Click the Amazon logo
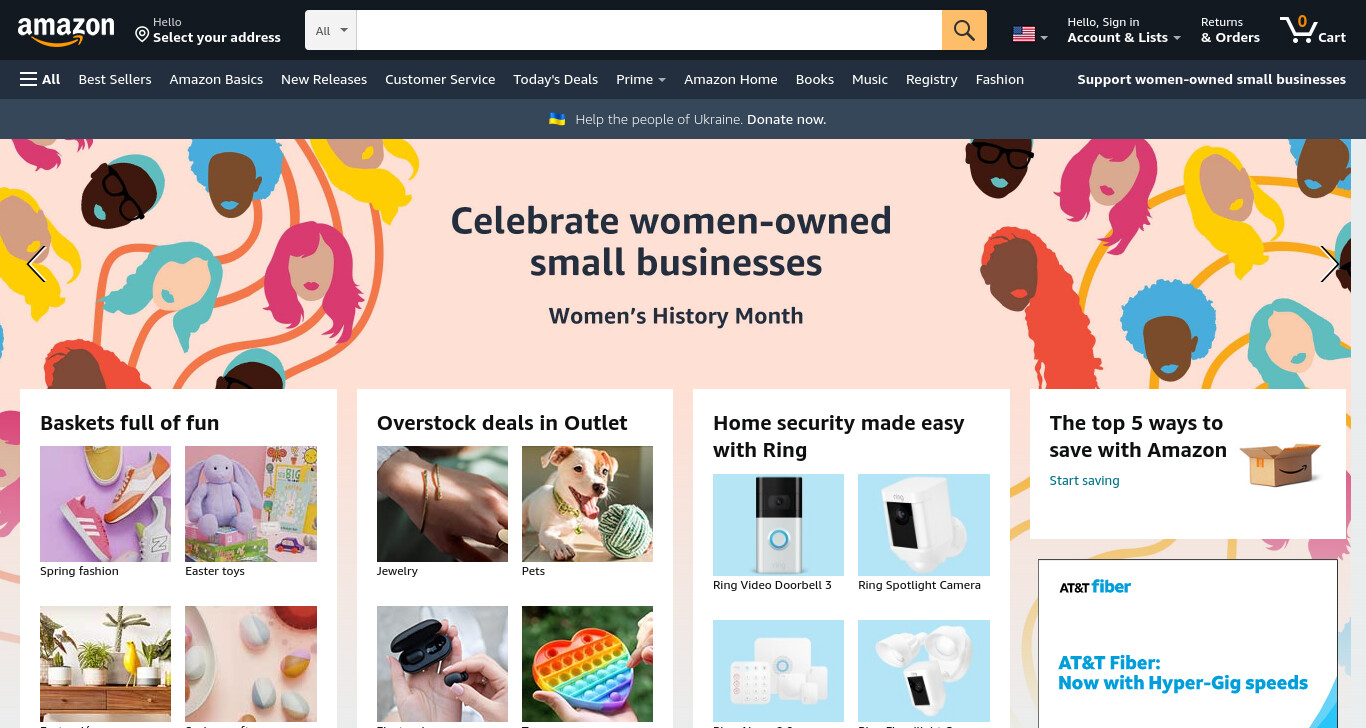 click(x=66, y=31)
